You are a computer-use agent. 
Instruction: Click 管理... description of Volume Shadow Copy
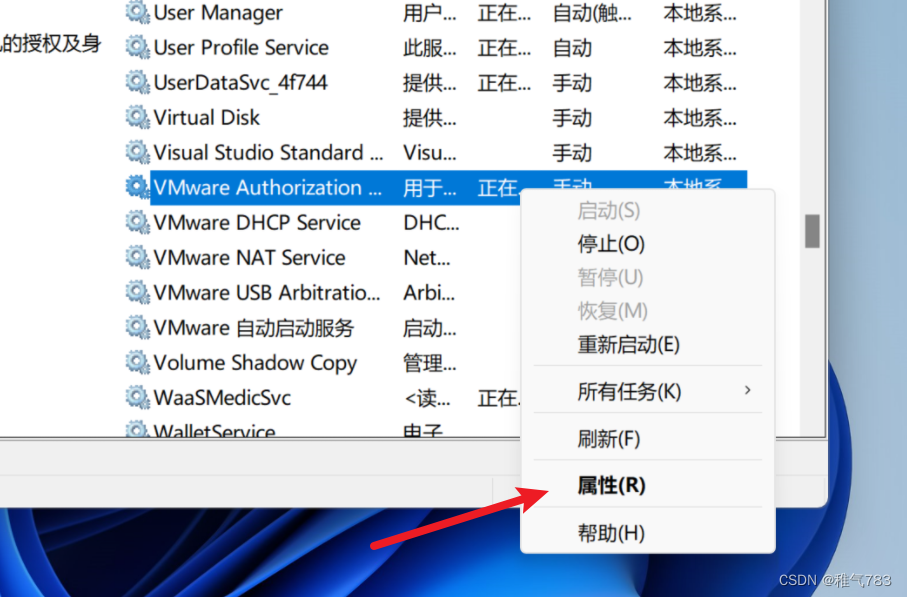(x=429, y=363)
